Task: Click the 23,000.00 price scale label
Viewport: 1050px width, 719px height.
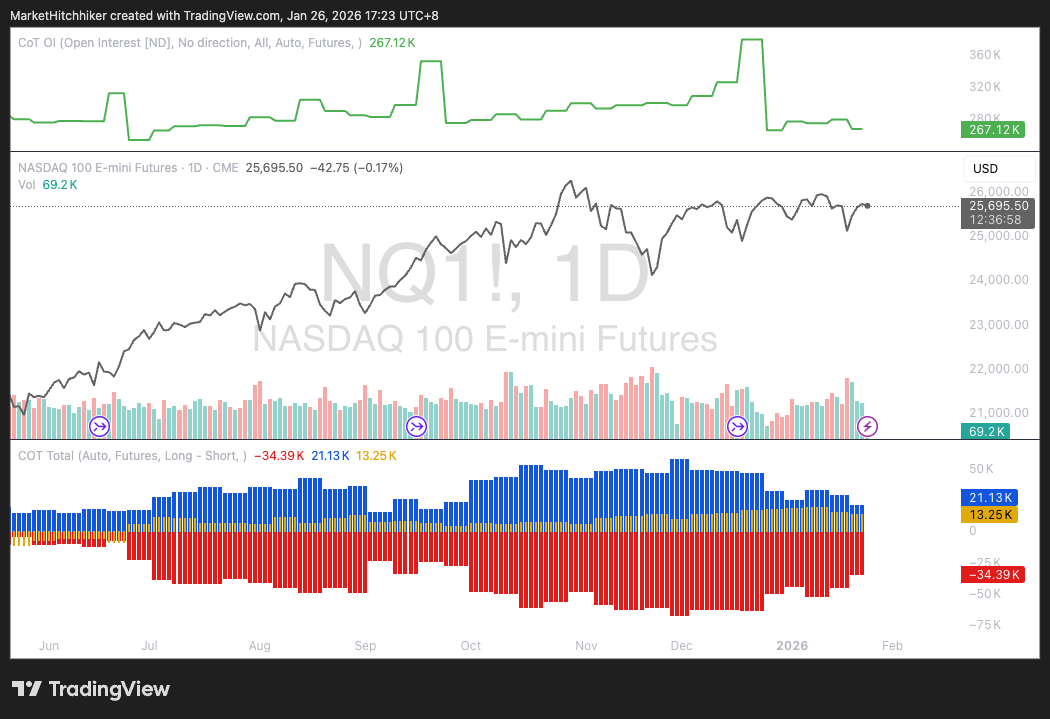Action: pos(999,325)
